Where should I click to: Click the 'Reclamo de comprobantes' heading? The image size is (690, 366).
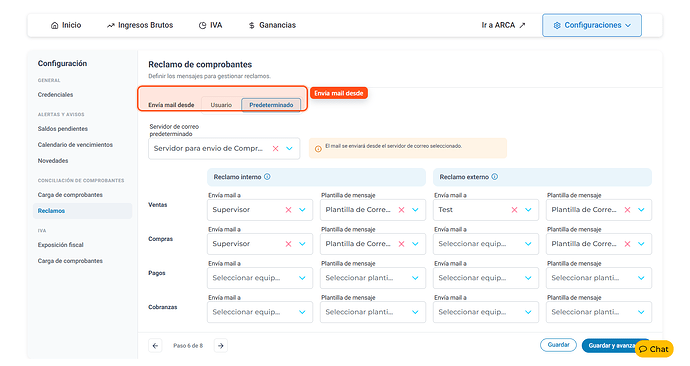(x=200, y=64)
